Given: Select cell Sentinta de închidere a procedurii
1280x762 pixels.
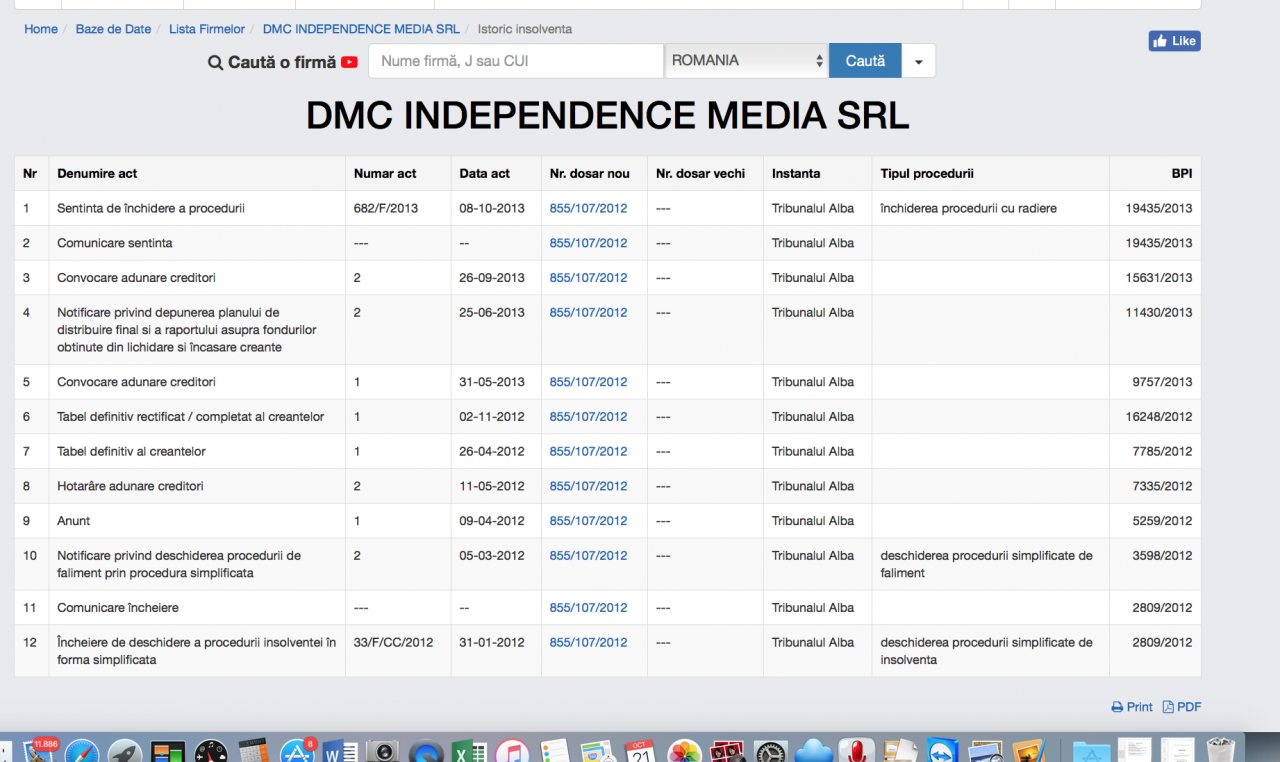Looking at the screenshot, I should click(151, 208).
